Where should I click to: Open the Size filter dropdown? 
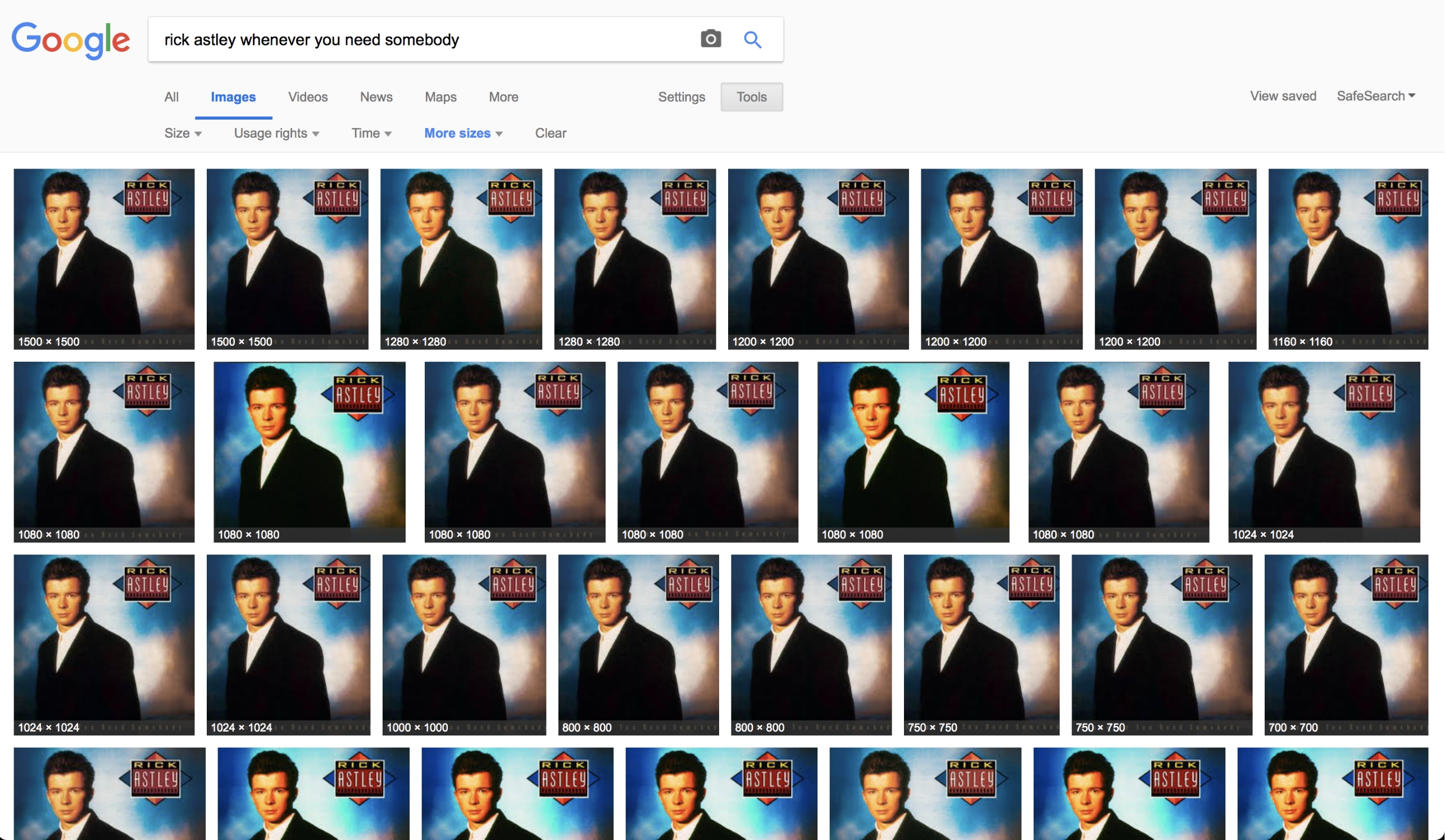tap(183, 133)
